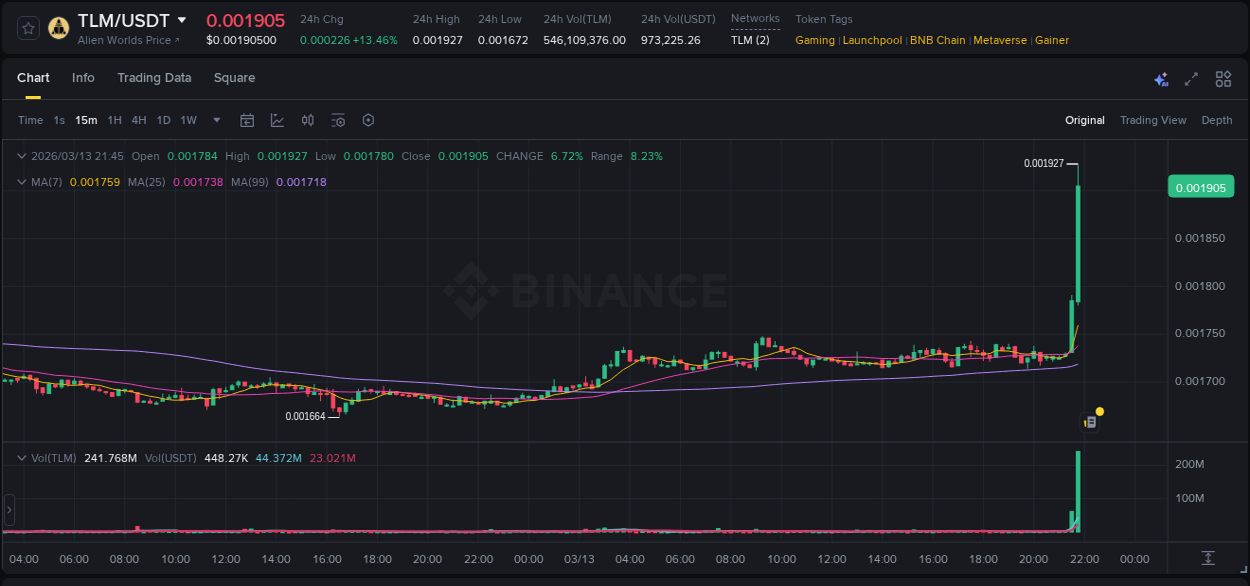Open the TLM/USDT pair selector dropdown
Image resolution: width=1250 pixels, height=586 pixels.
(183, 19)
